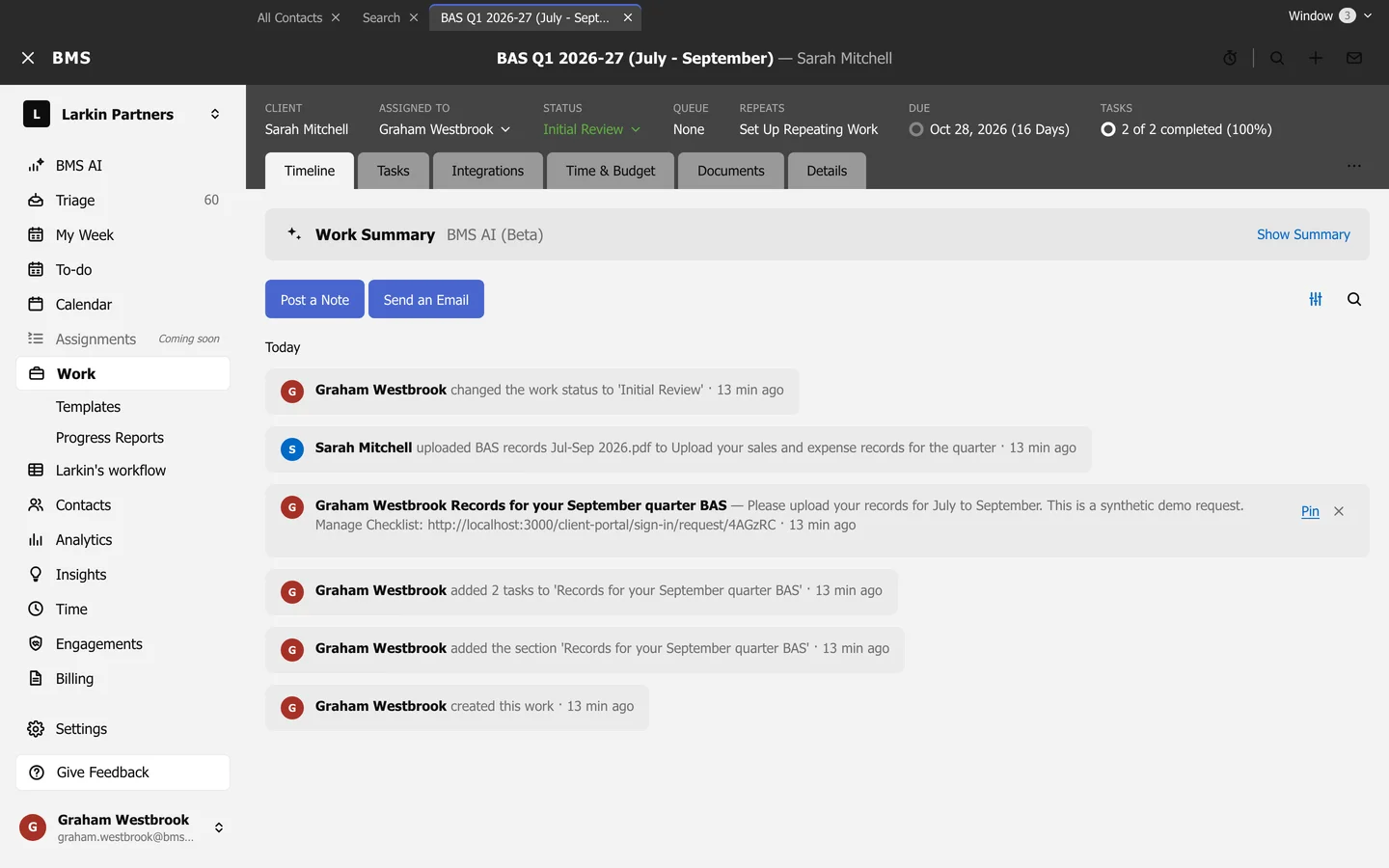Open the Documents tab
Viewport: 1389px width, 868px height.
tap(730, 171)
